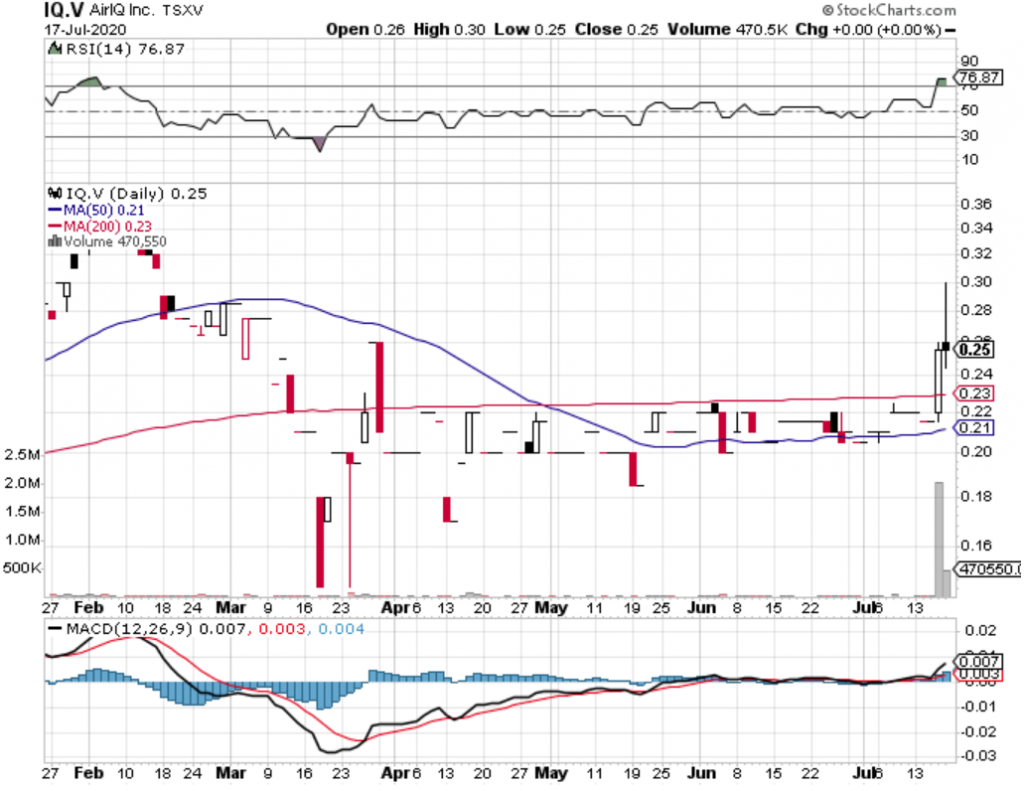The width and height of the screenshot is (1024, 791).
Task: Click the MACD 0.007 value tag
Action: pyautogui.click(x=978, y=662)
